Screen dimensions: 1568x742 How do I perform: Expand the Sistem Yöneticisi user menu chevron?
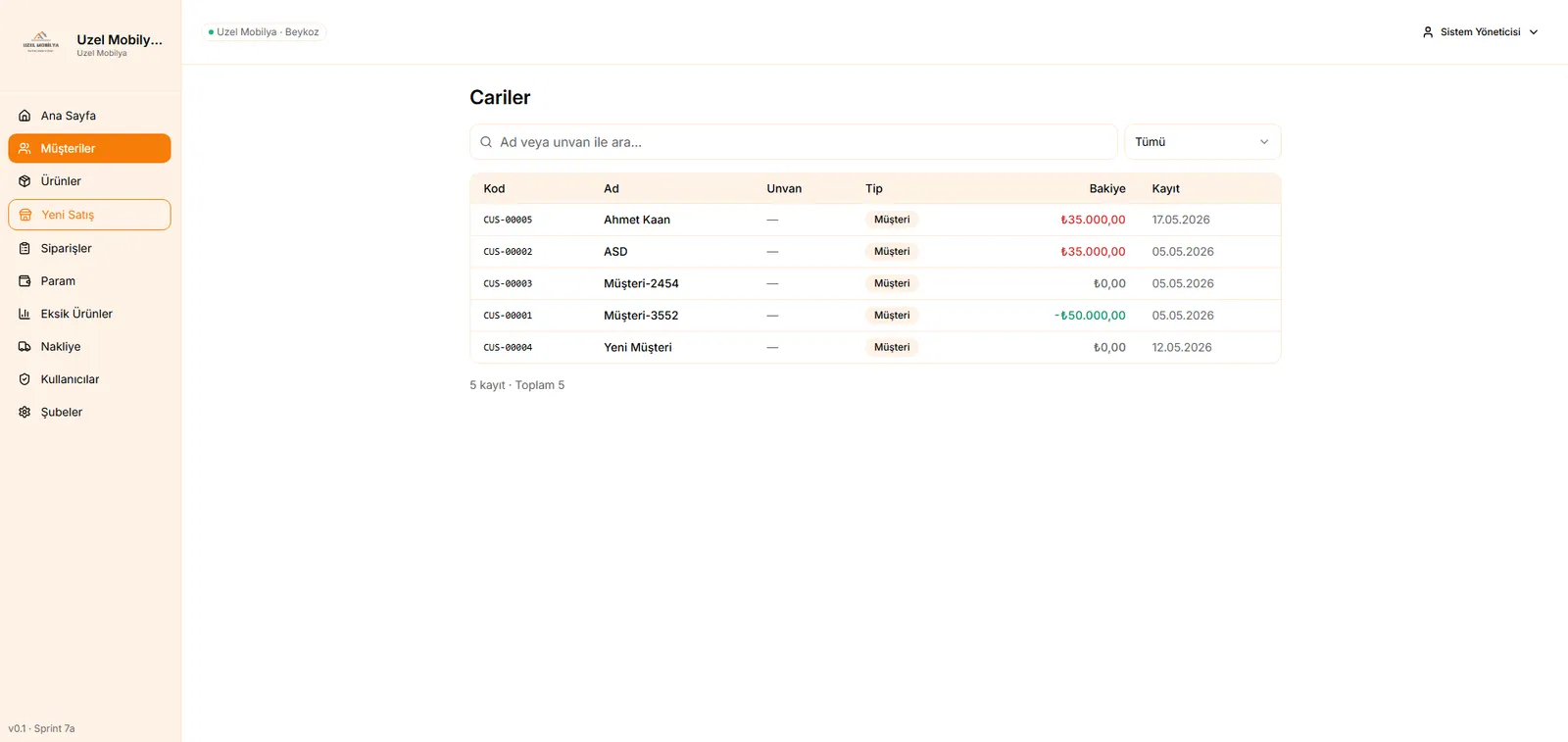pyautogui.click(x=1534, y=32)
